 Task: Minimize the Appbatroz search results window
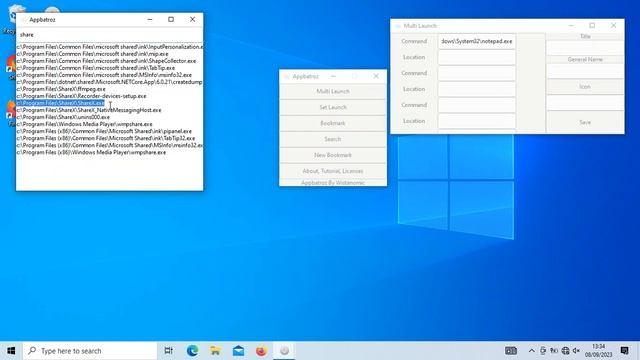[x=150, y=19]
